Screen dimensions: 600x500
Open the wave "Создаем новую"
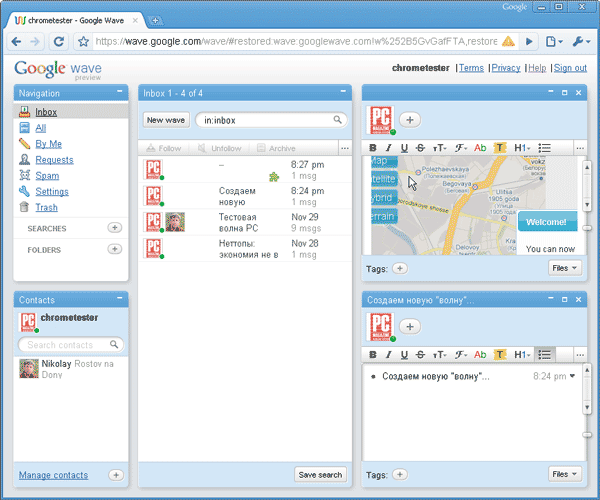(x=245, y=196)
